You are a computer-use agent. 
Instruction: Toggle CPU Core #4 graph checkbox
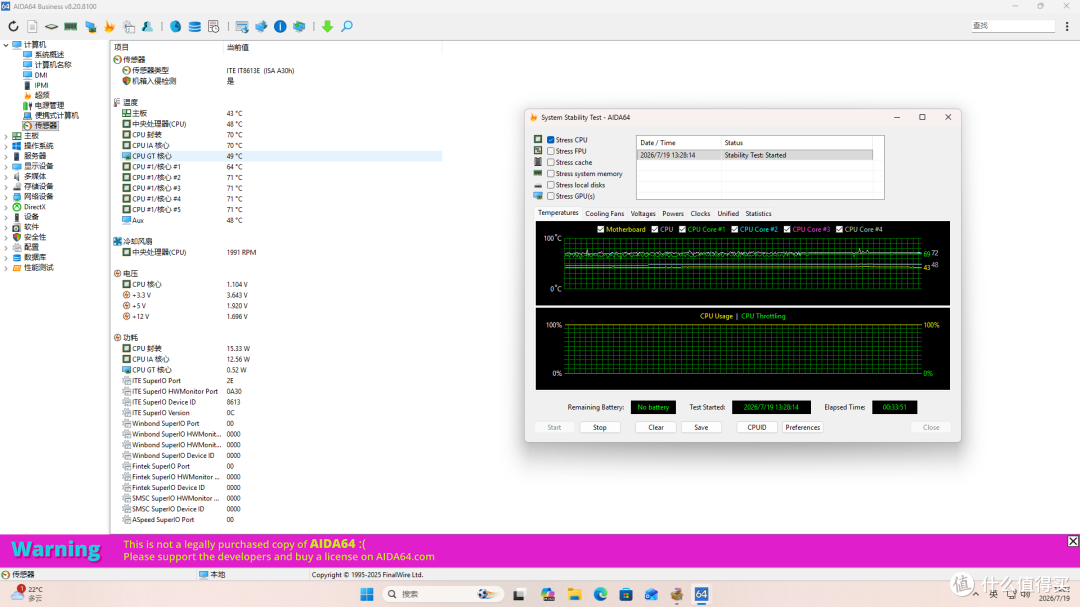click(840, 229)
